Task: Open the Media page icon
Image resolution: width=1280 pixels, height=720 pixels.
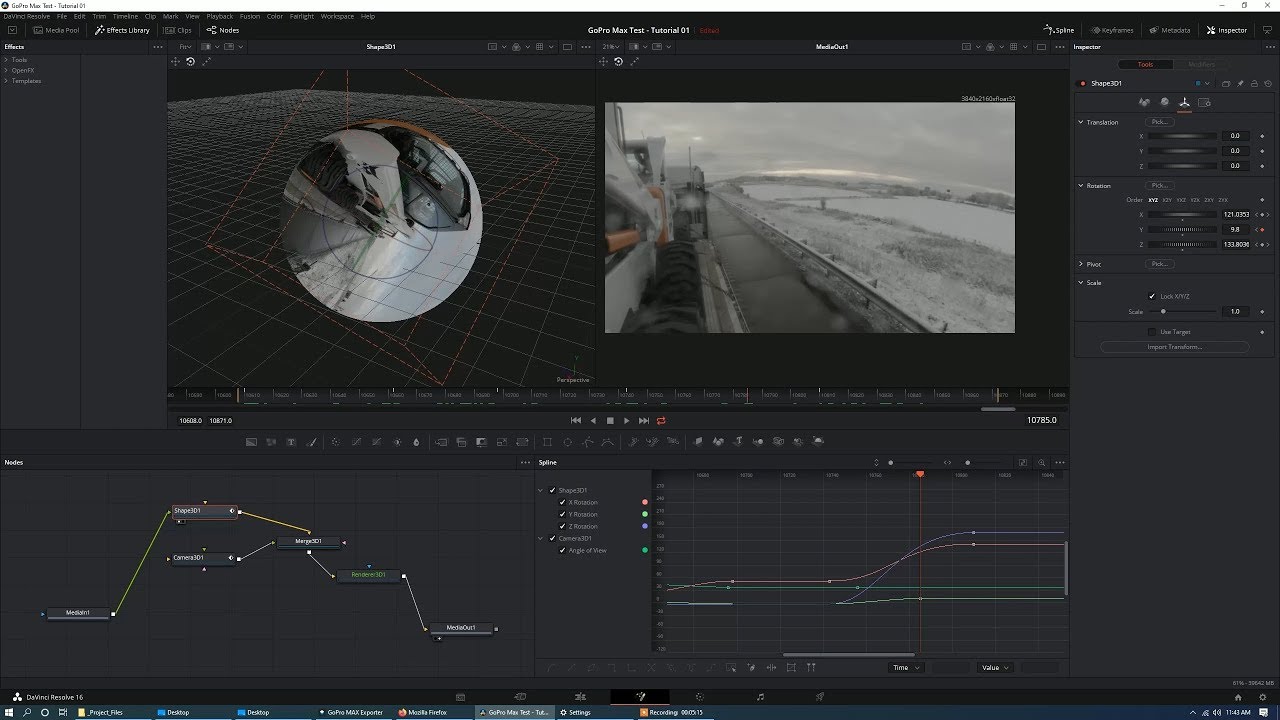Action: pyautogui.click(x=460, y=696)
